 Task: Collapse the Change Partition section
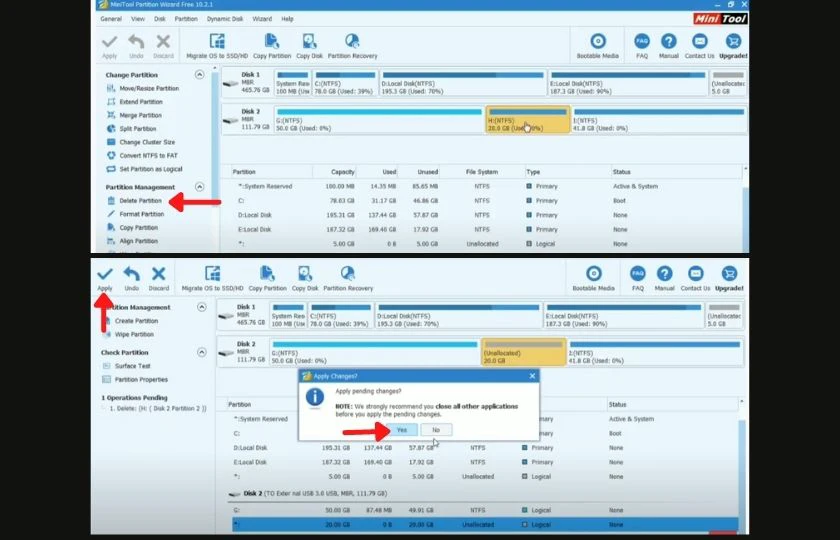coord(199,74)
